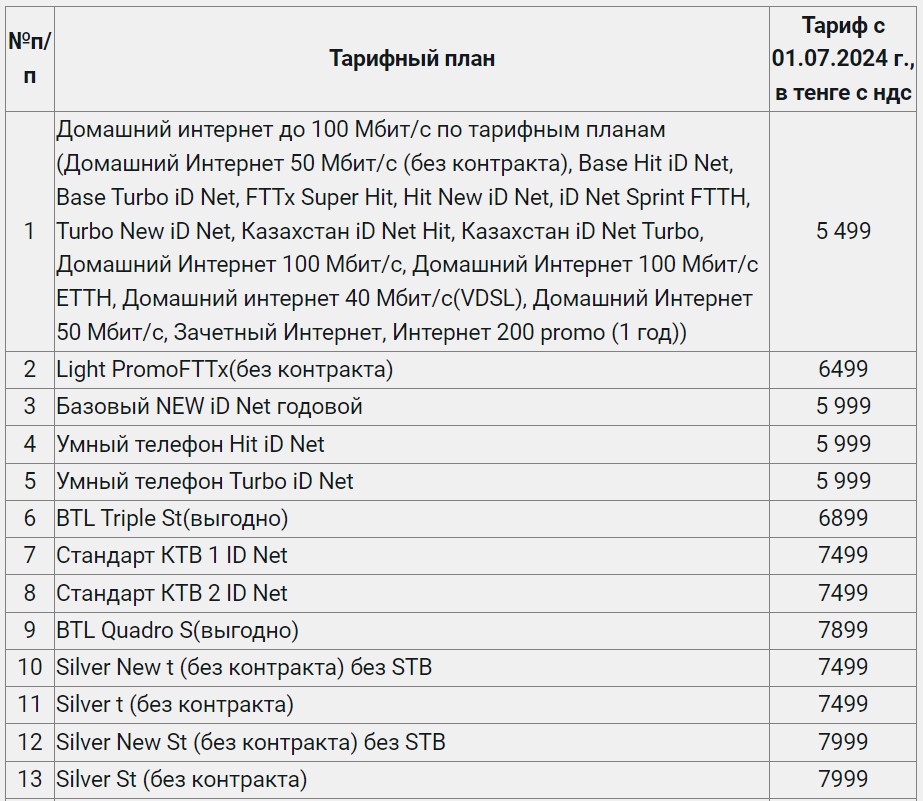Click the long 'Домашний интернет до 100 Мбит/с' description
Image resolution: width=923 pixels, height=801 pixels.
407,231
